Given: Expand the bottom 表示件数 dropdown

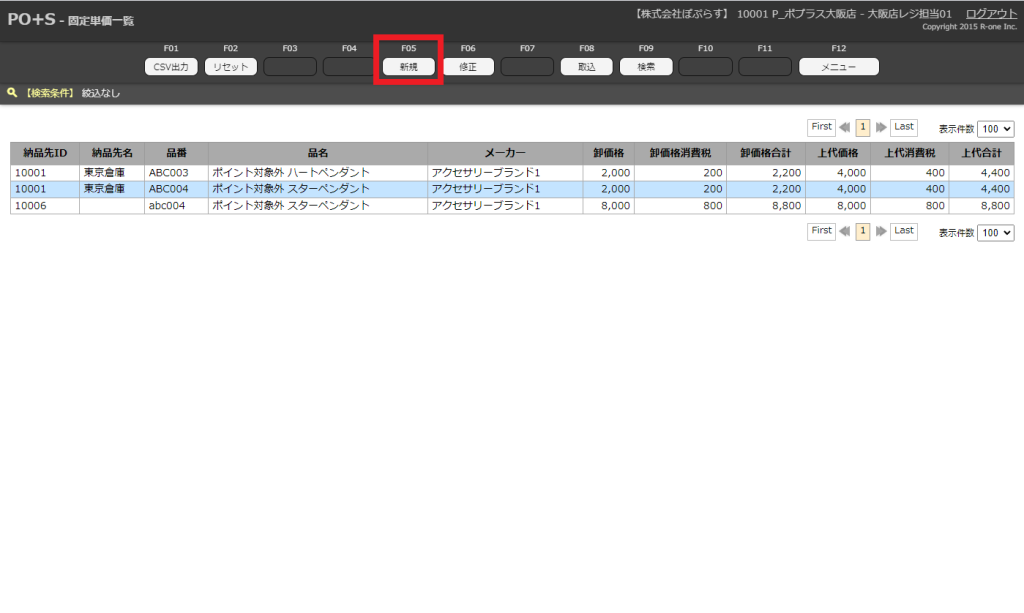Looking at the screenshot, I should 996,233.
